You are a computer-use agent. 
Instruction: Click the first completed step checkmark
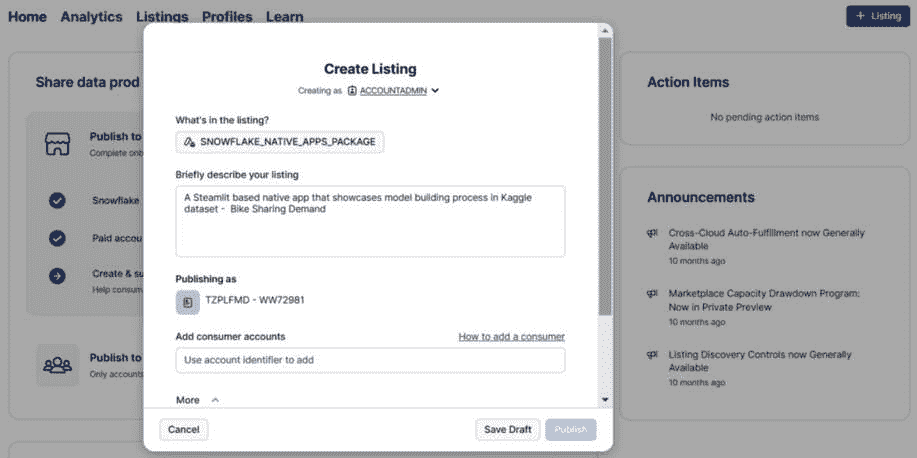(57, 200)
